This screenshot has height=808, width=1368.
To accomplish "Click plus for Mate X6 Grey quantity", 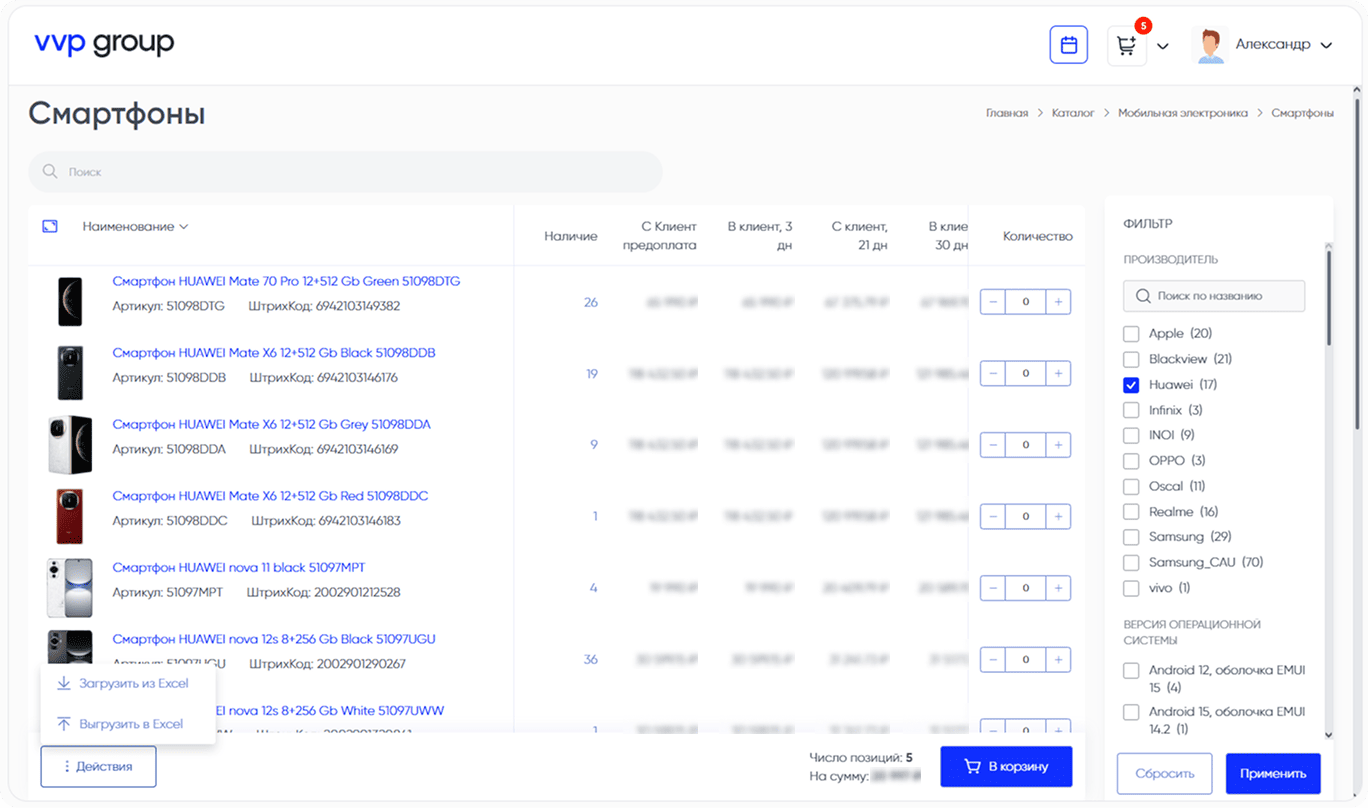I will tap(1058, 445).
